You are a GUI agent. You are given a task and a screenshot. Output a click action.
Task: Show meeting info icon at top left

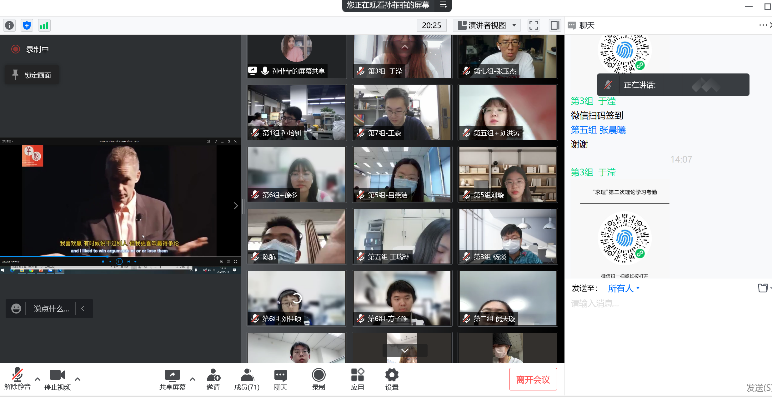(9, 25)
